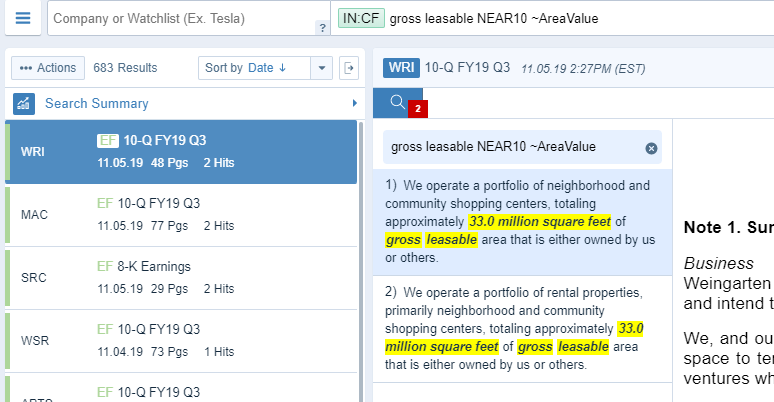The image size is (774, 402).
Task: Click the EF tag on the MAC row
Action: click(105, 203)
